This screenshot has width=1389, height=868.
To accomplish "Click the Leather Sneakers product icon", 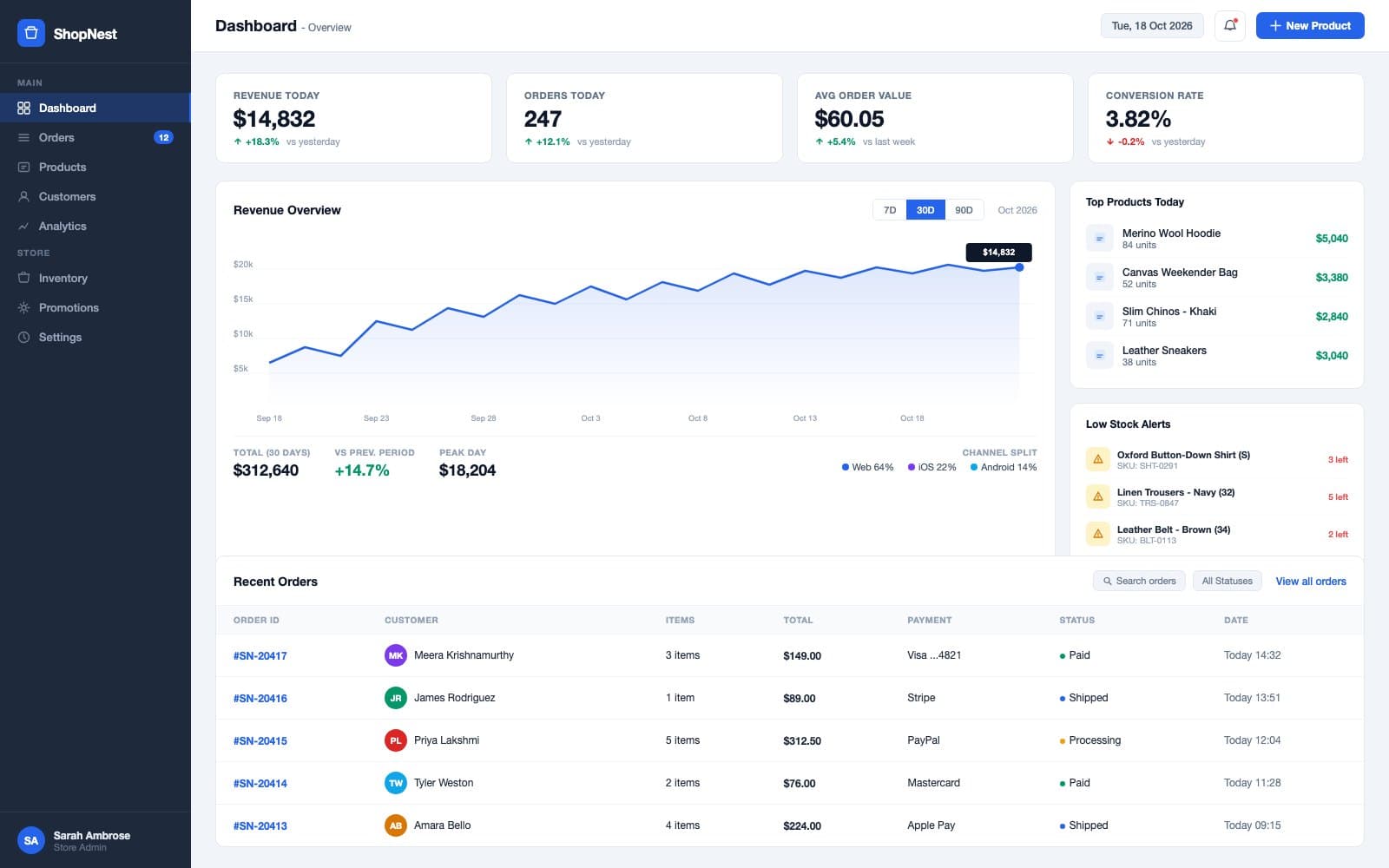I will 1099,355.
